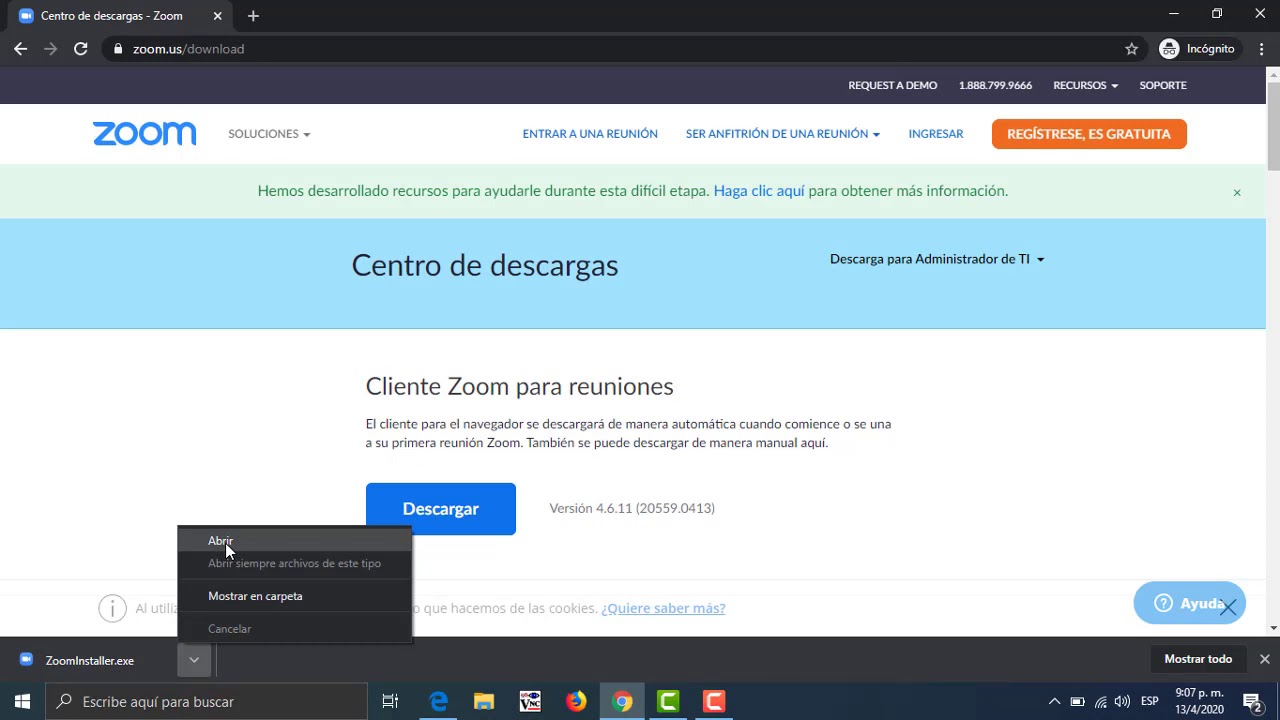1280x720 pixels.
Task: Close the downloads bar
Action: [x=1264, y=659]
